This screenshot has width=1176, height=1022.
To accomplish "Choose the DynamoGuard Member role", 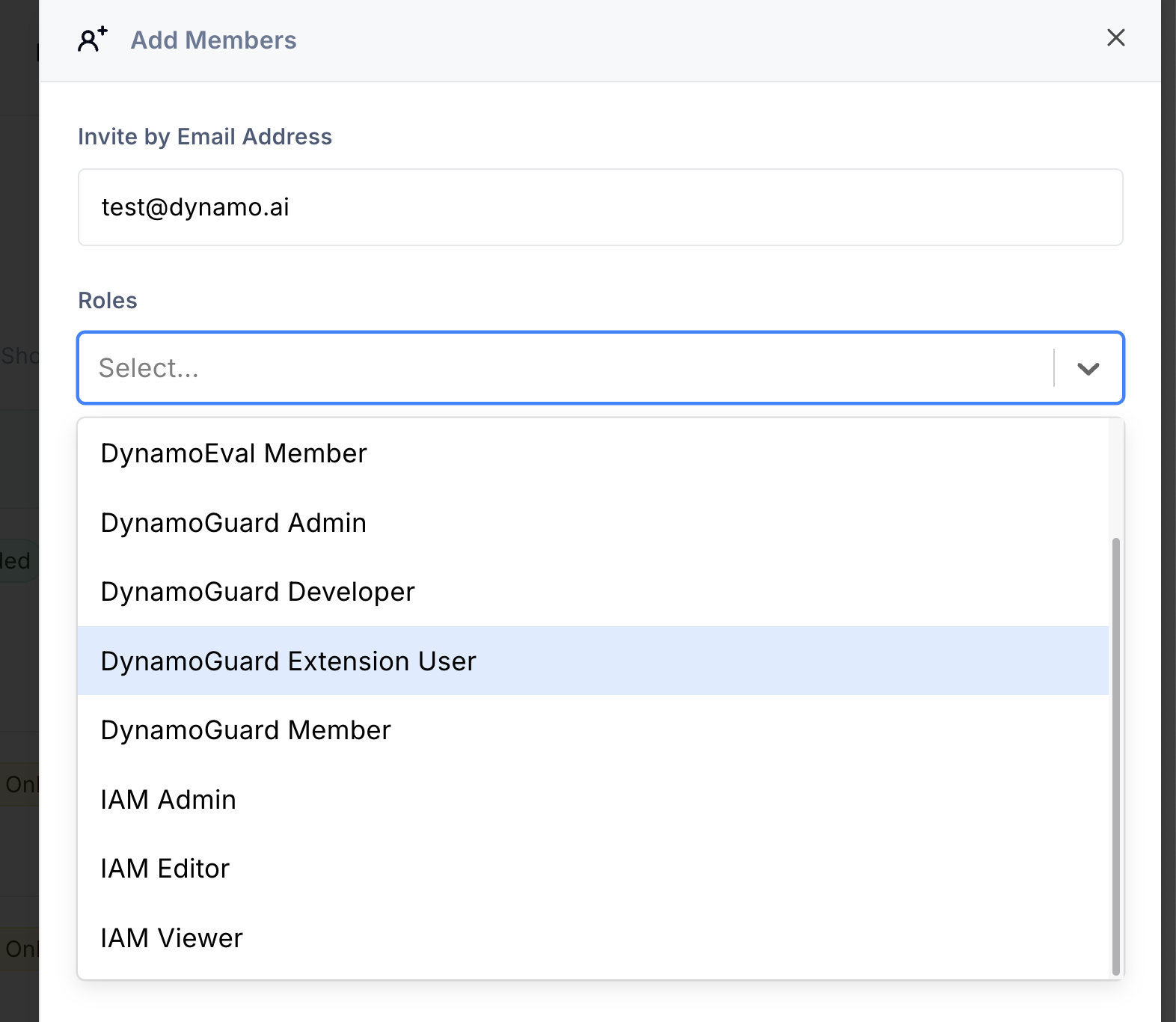I will [x=593, y=730].
